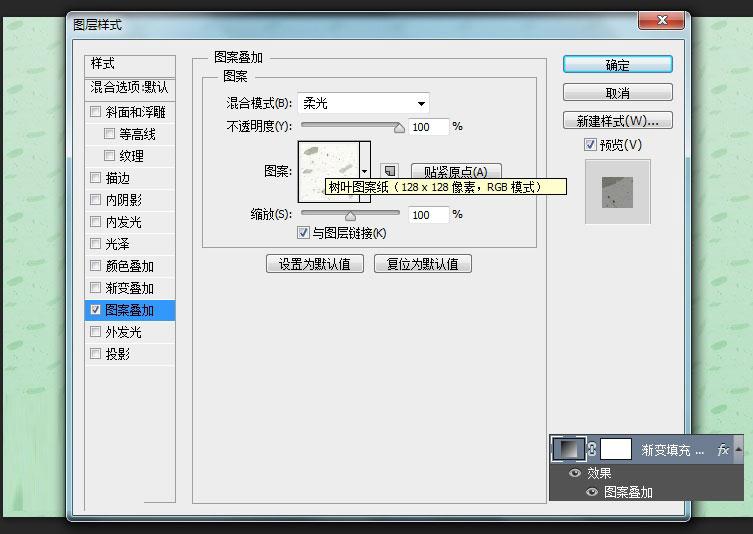Enable 纹理 checkbox
This screenshot has width=753, height=534.
click(x=109, y=156)
